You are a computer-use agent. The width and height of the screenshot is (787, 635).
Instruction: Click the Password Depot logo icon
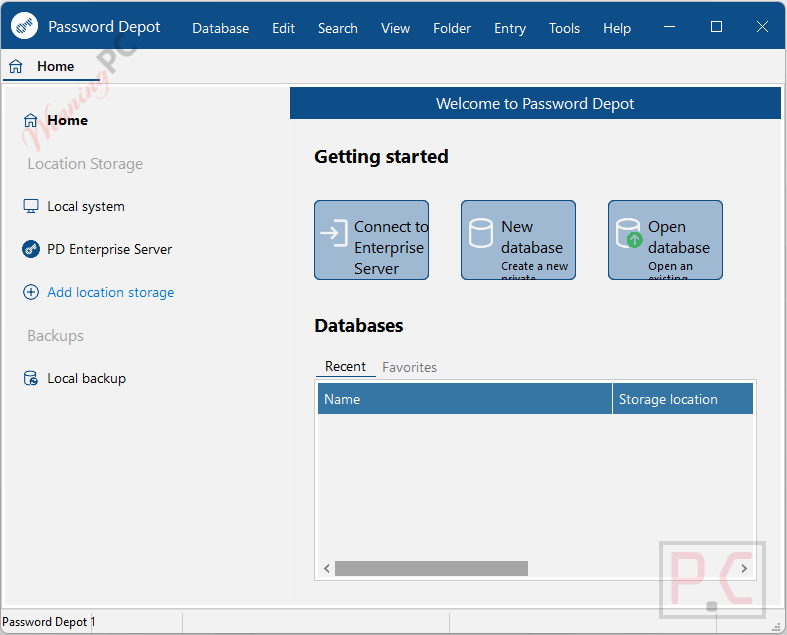pos(24,26)
